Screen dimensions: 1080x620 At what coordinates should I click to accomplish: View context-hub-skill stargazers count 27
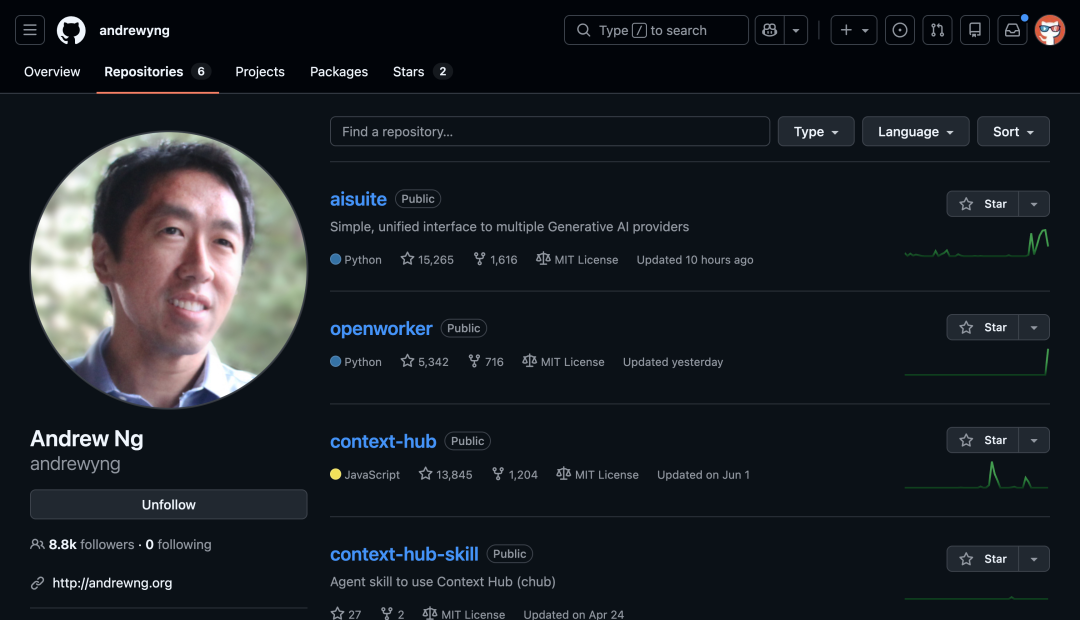pyautogui.click(x=346, y=614)
